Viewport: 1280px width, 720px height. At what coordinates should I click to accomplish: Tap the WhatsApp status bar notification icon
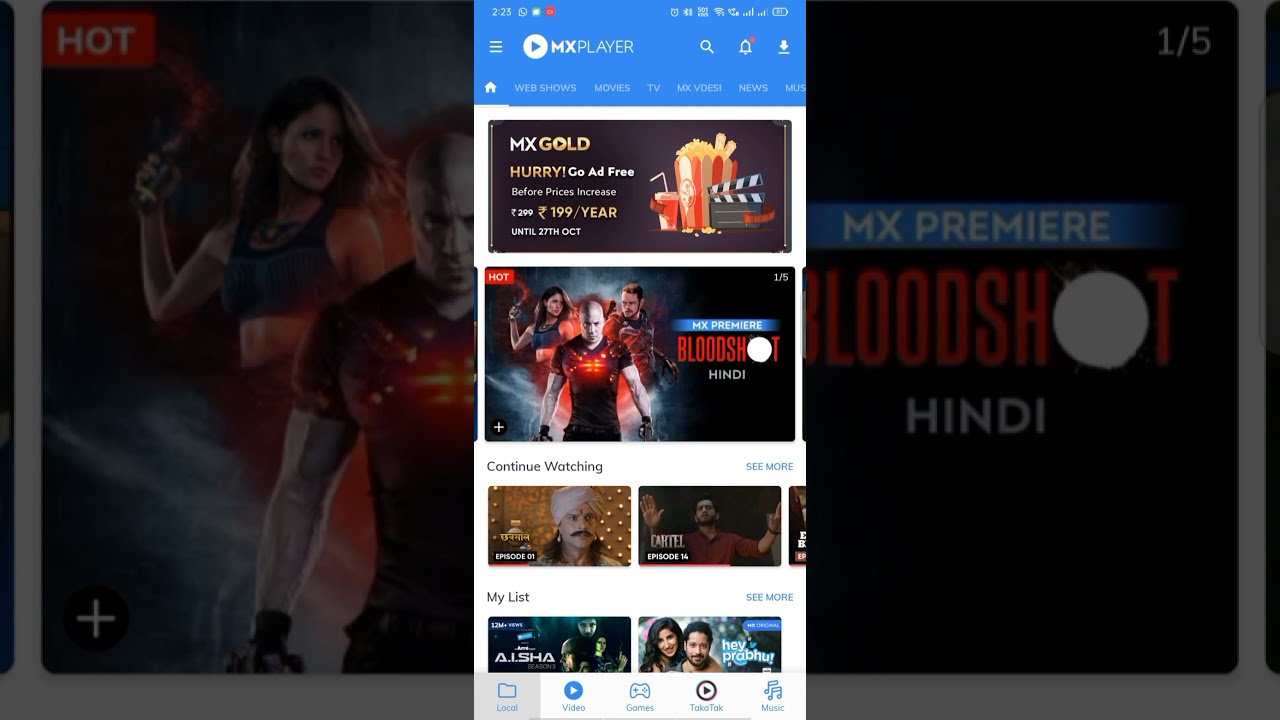(x=522, y=12)
